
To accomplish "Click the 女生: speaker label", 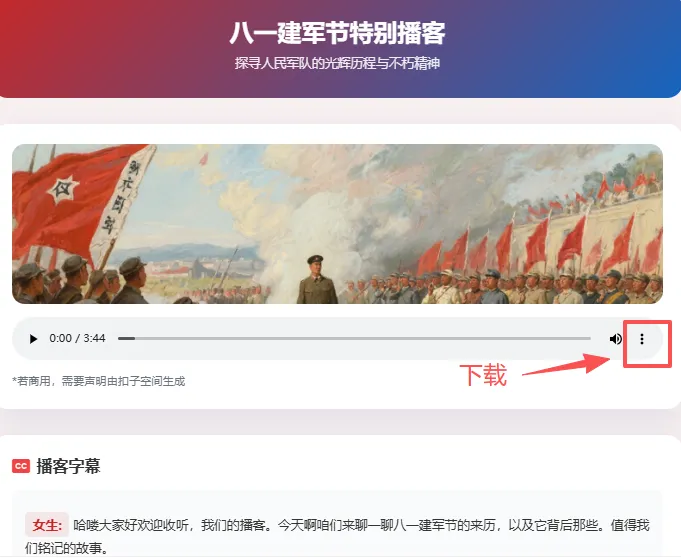I will tap(47, 525).
